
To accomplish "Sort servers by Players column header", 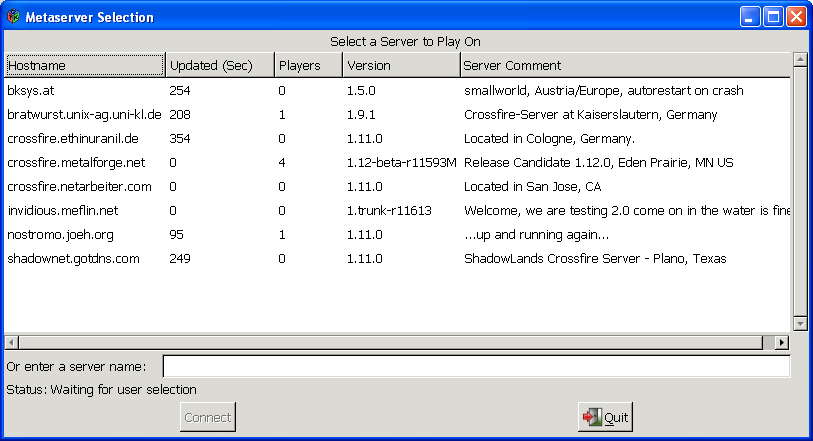I will pos(308,65).
